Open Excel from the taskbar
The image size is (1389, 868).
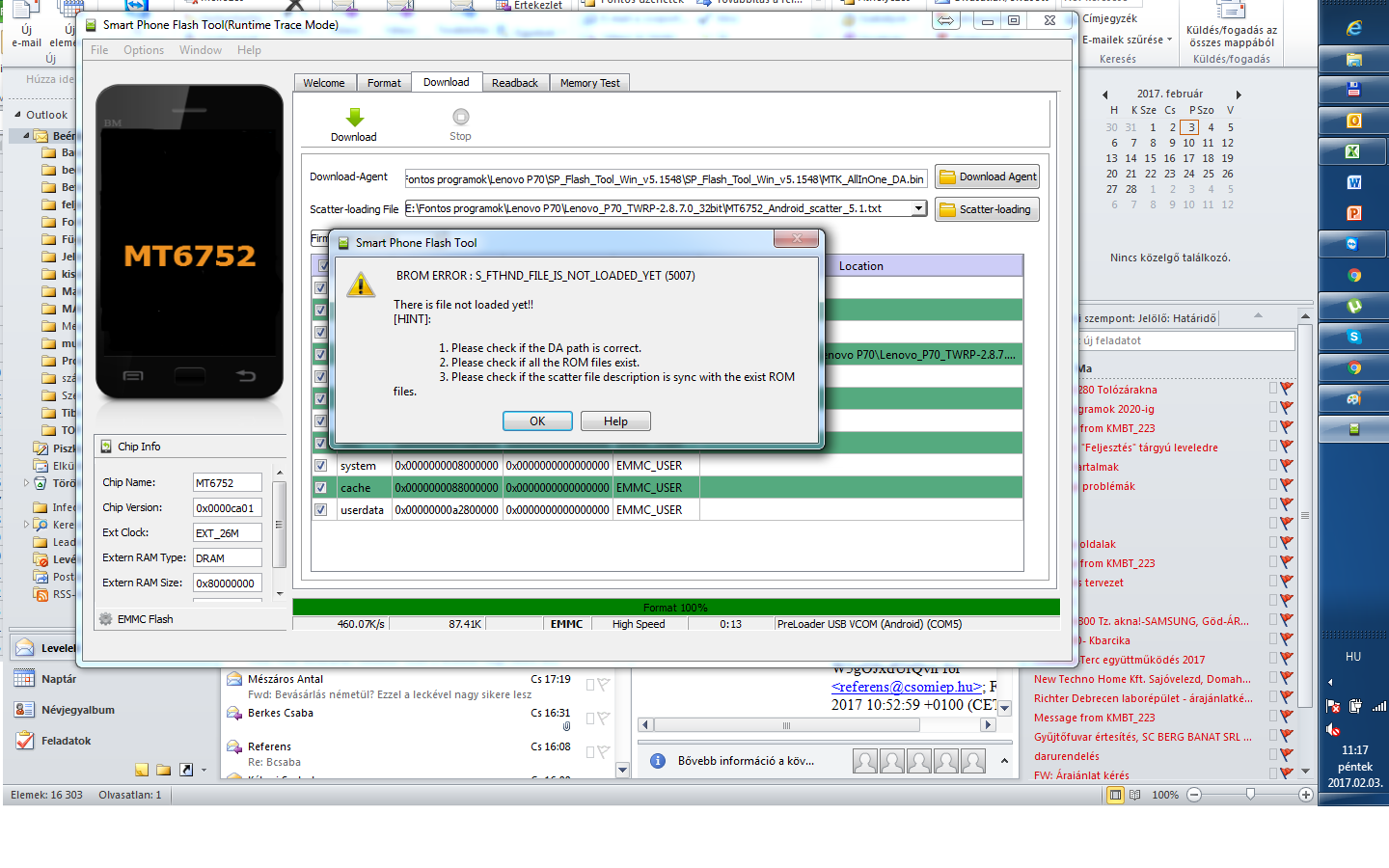click(1354, 151)
